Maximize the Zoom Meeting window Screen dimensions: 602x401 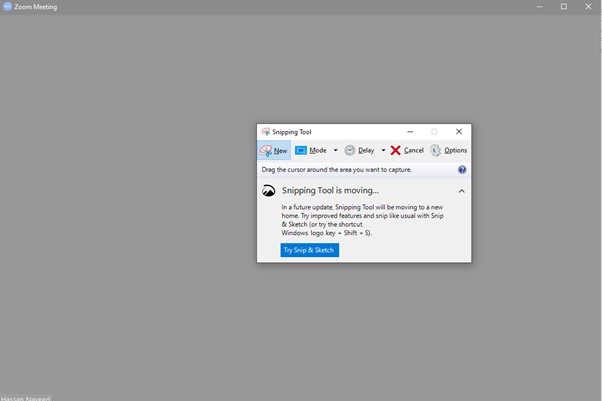pyautogui.click(x=564, y=7)
